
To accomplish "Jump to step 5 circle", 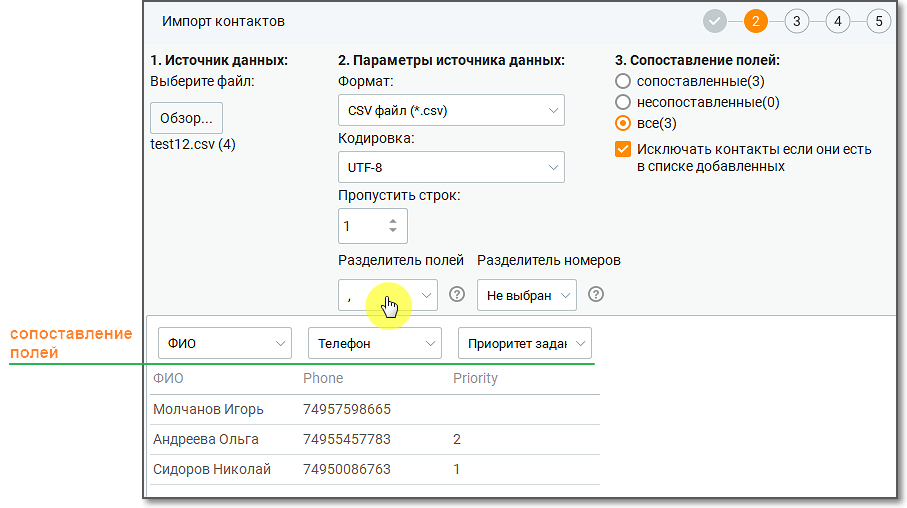I will pos(879,21).
